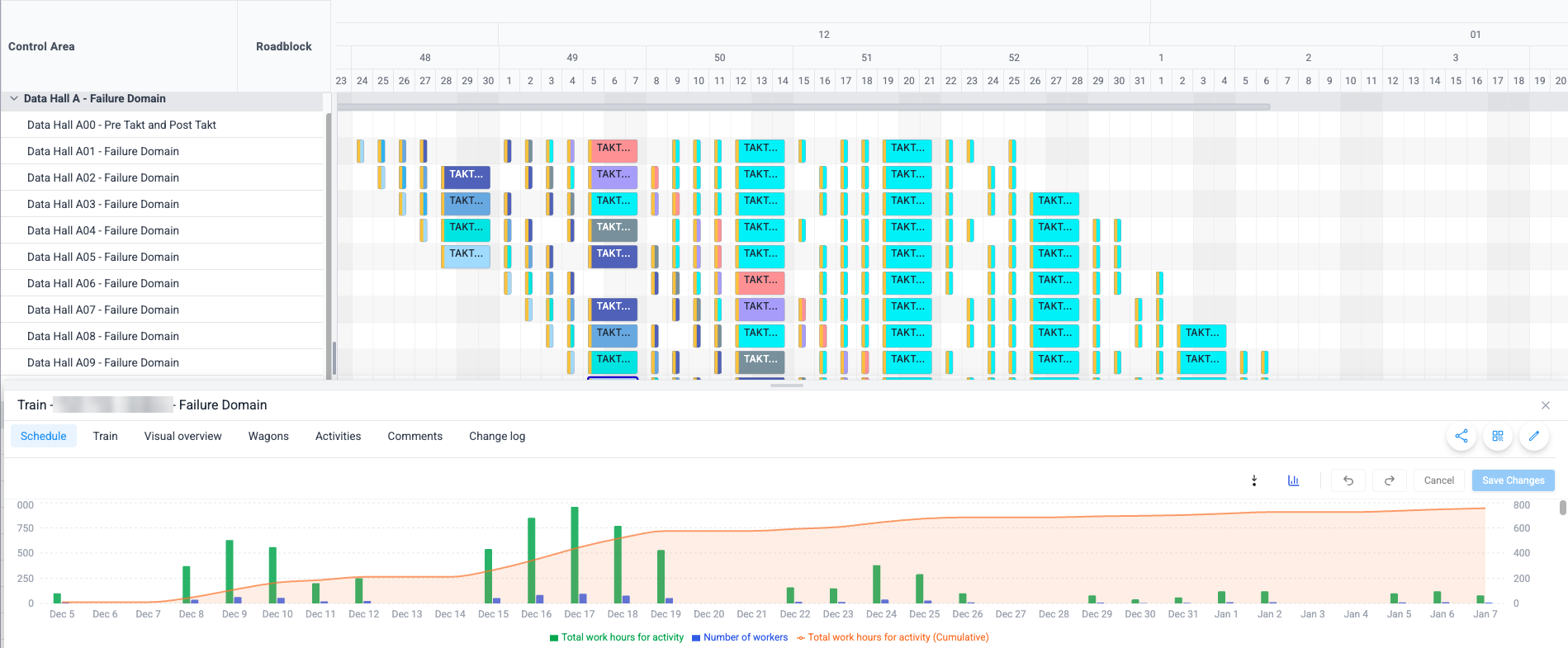Select the row 'Data Hall A03 - Failure Domain'
The image size is (1568, 648).
[x=162, y=204]
